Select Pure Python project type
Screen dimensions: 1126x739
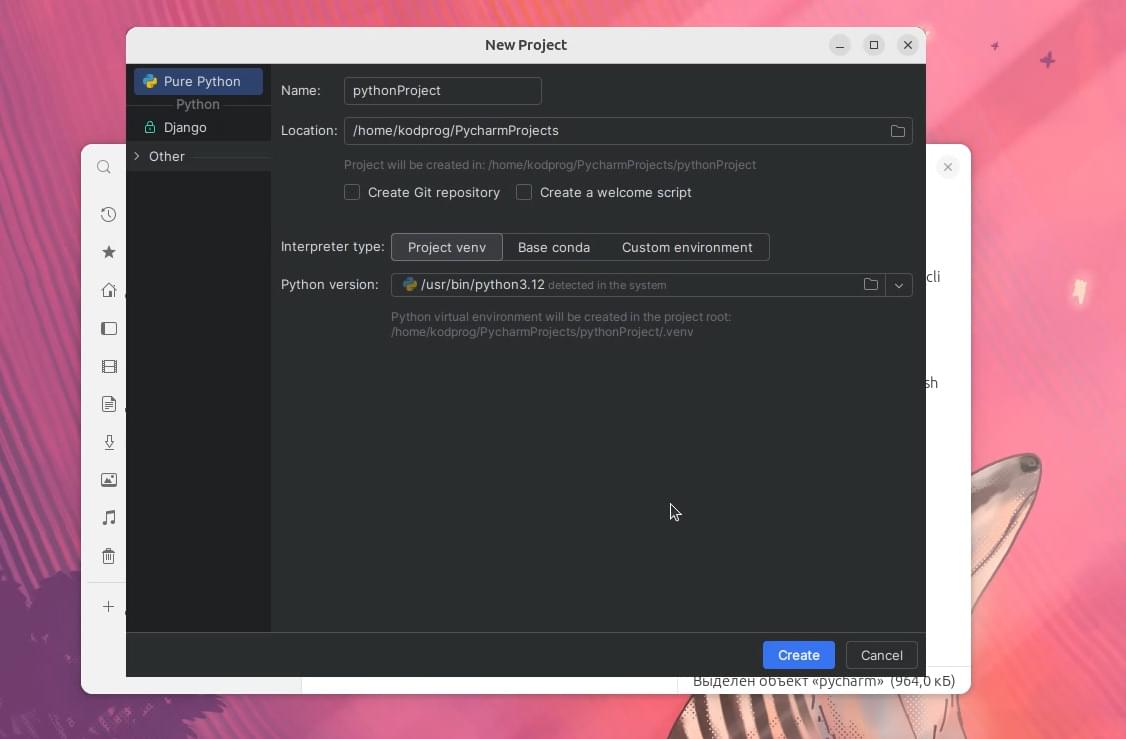click(x=198, y=81)
